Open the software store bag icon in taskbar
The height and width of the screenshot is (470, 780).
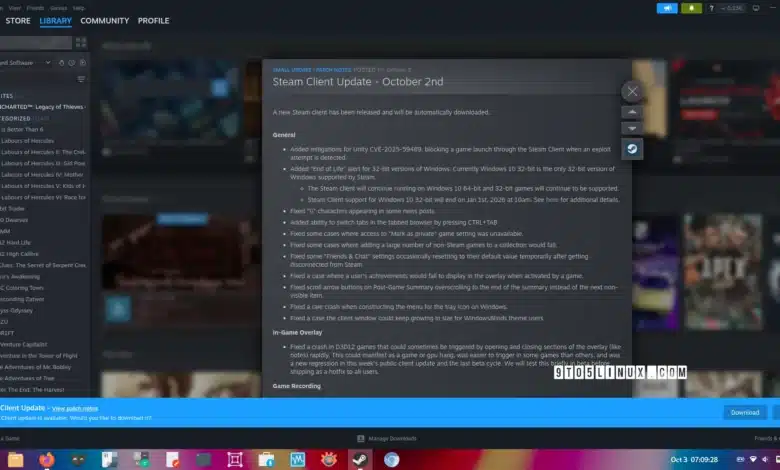266,460
